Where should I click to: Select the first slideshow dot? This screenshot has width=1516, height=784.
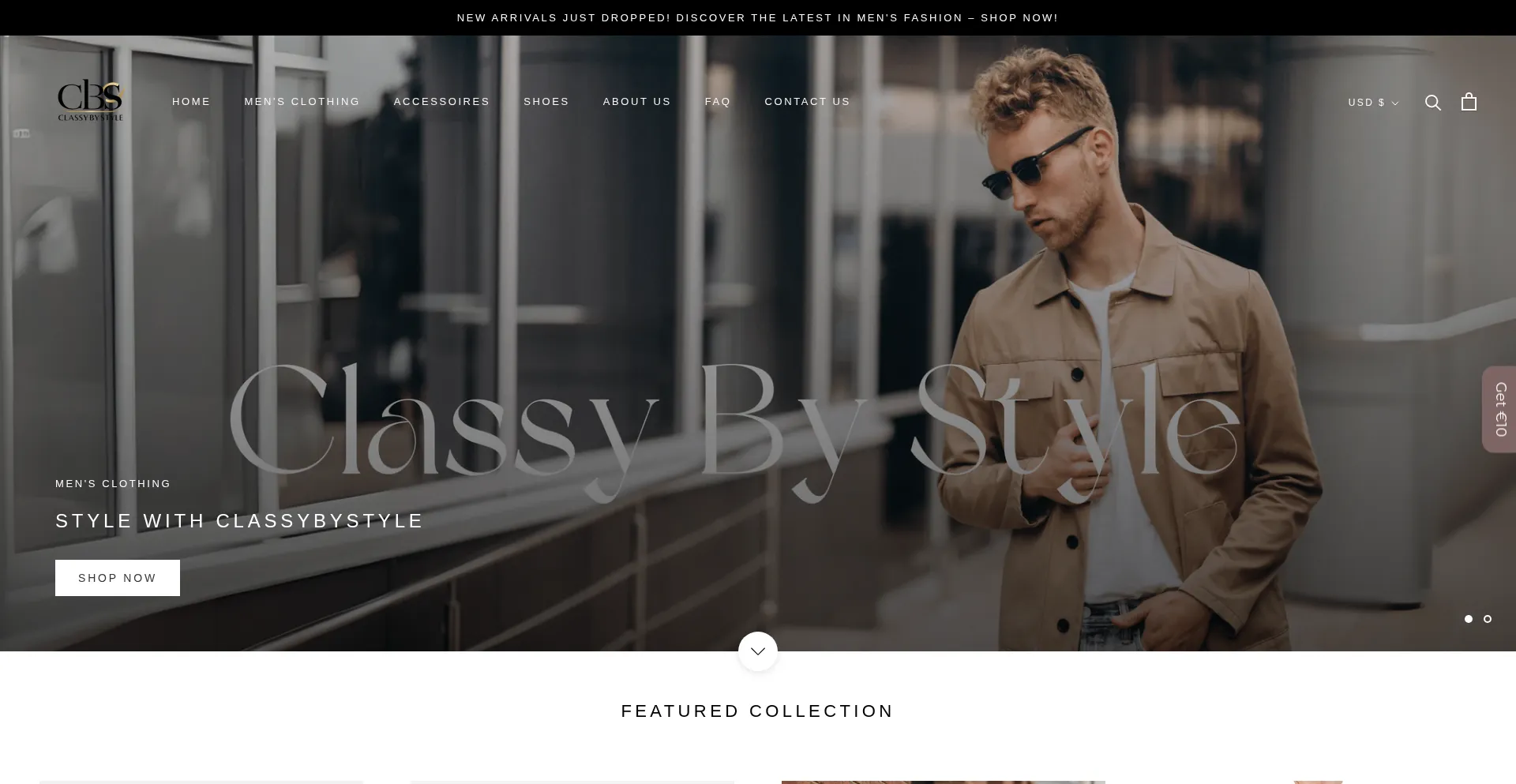click(1469, 619)
